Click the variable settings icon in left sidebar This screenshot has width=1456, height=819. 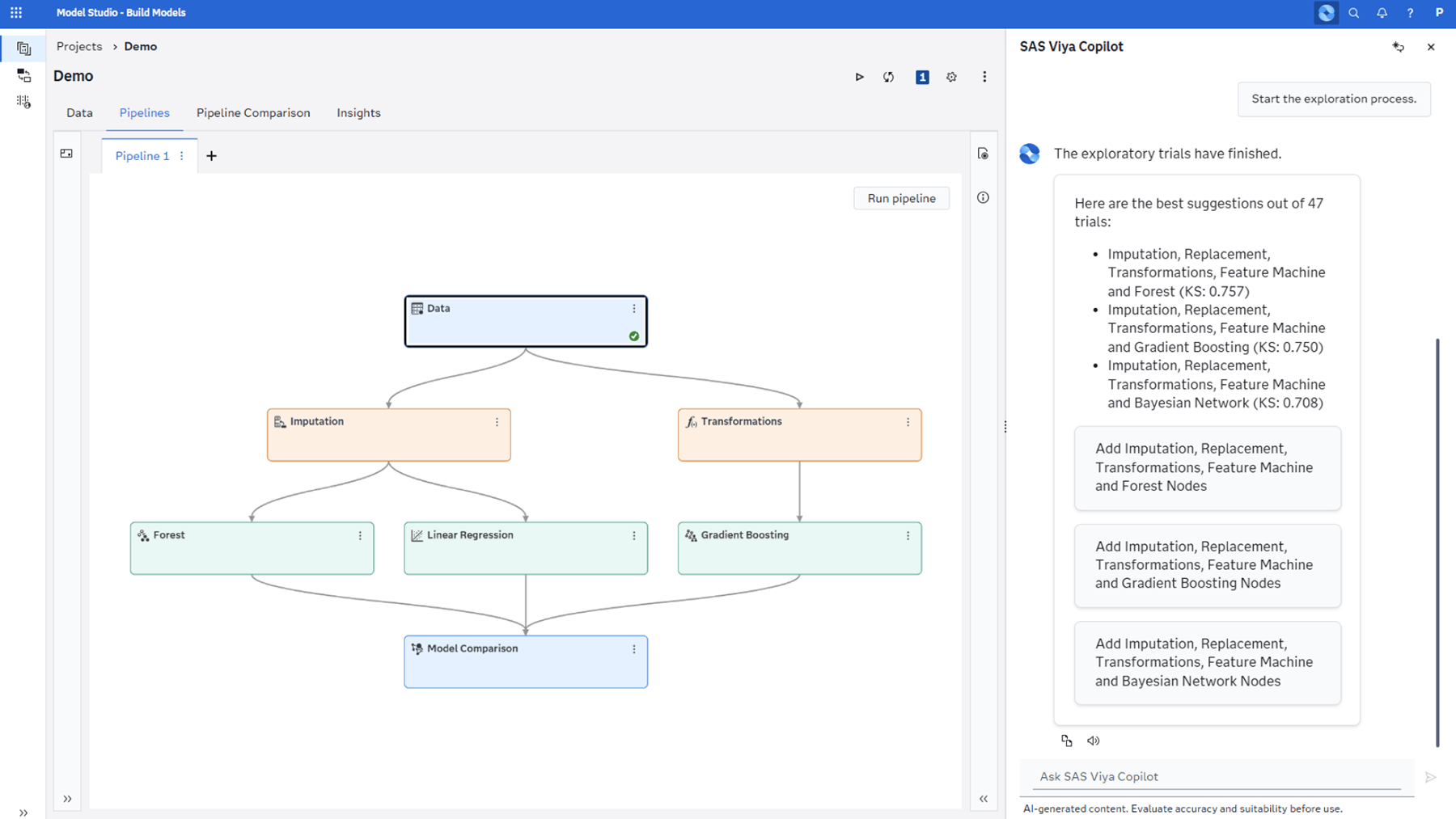(x=23, y=101)
